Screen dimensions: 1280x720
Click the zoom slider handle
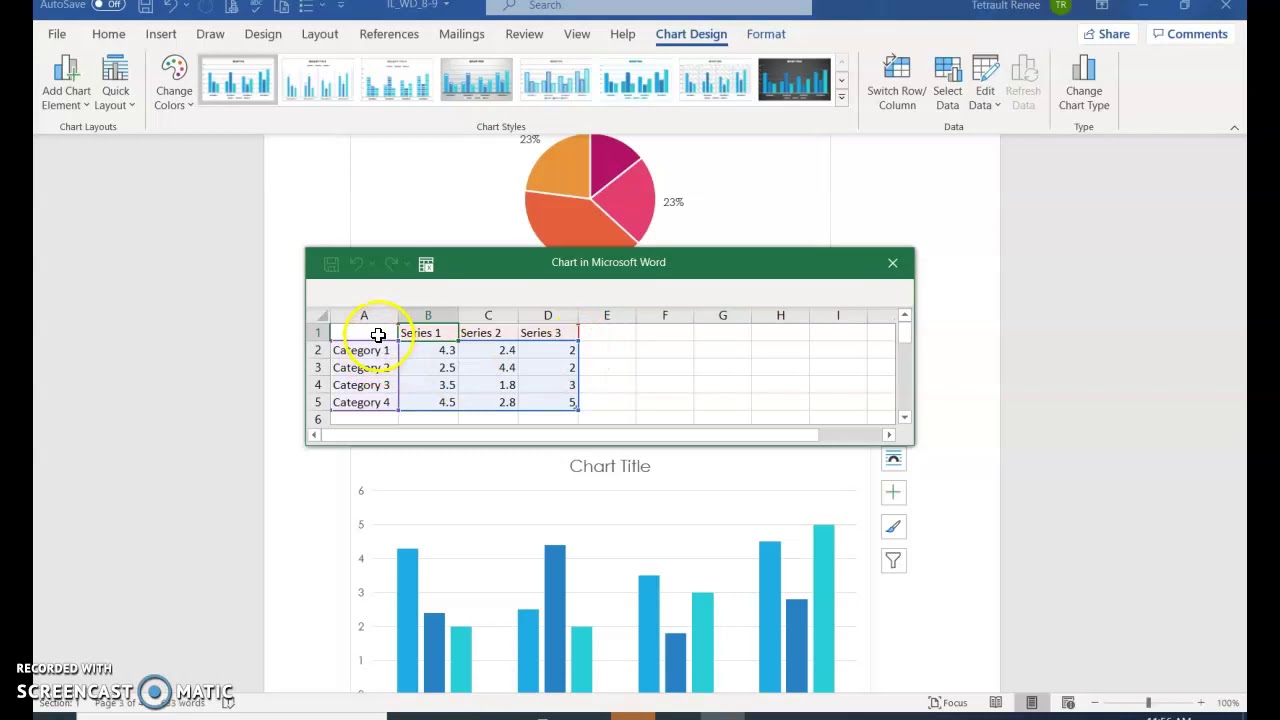pyautogui.click(x=1148, y=703)
